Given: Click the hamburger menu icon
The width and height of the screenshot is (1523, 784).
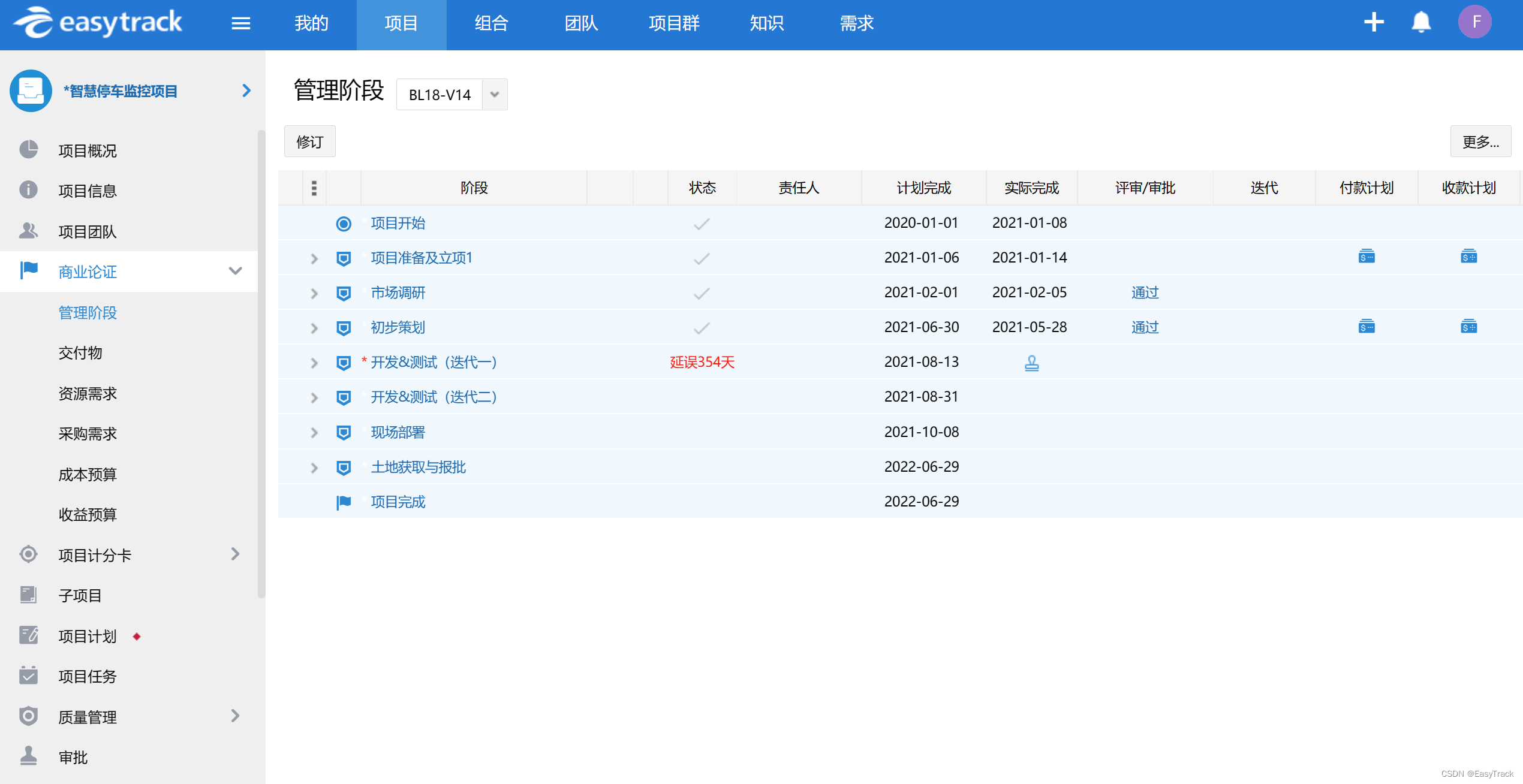Looking at the screenshot, I should click(x=240, y=23).
